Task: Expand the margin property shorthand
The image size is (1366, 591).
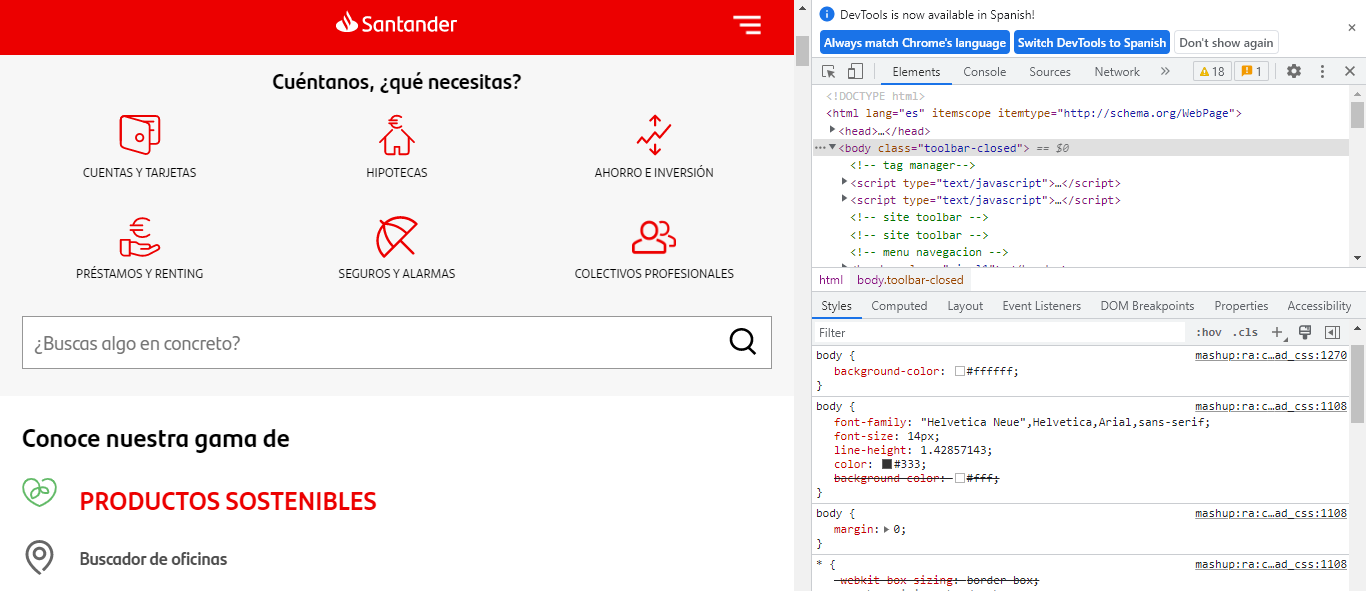Action: [x=887, y=529]
